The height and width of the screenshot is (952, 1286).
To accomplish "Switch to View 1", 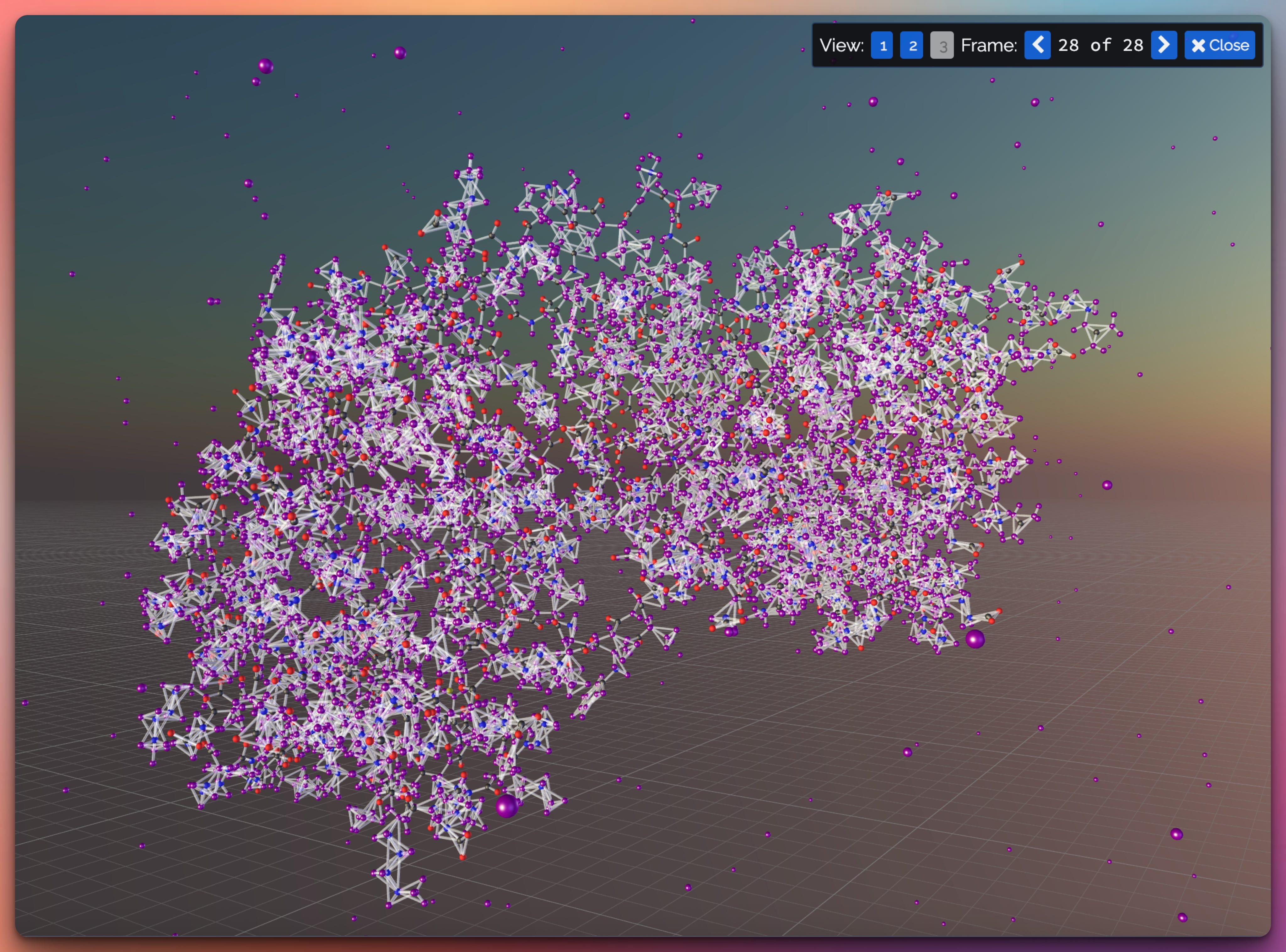I will point(882,45).
